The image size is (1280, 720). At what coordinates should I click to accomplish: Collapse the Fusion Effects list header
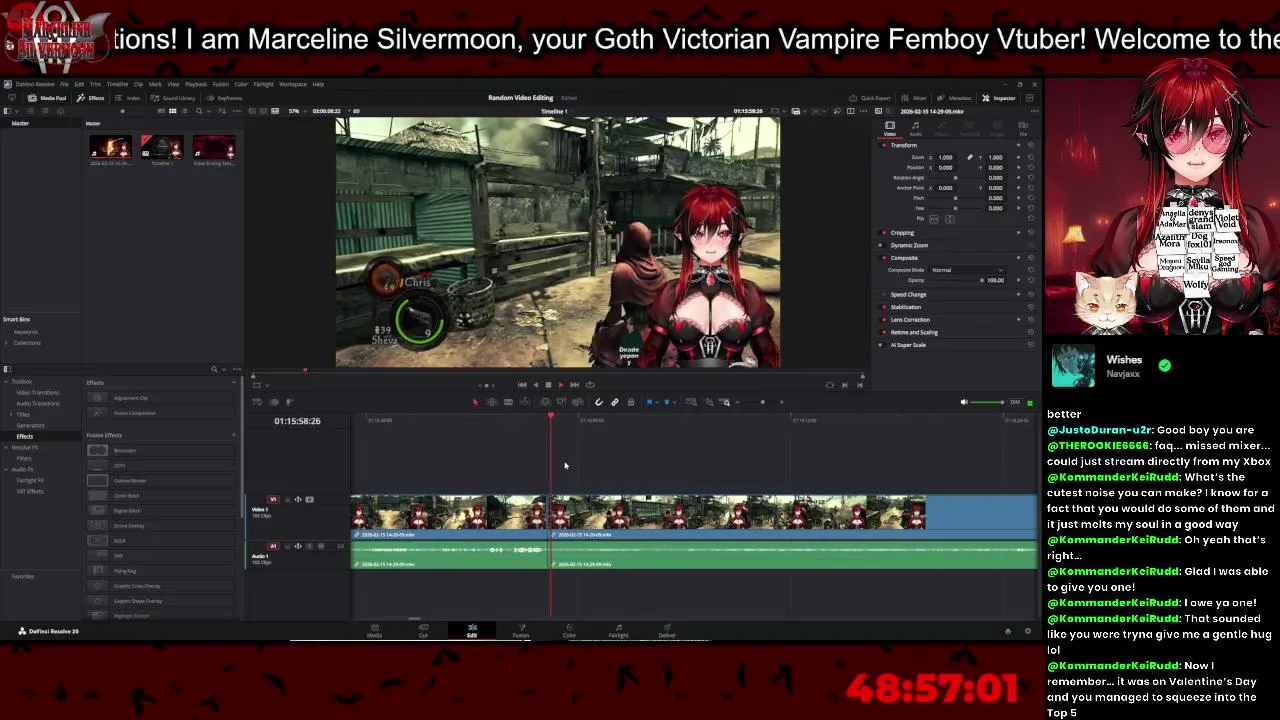(234, 435)
